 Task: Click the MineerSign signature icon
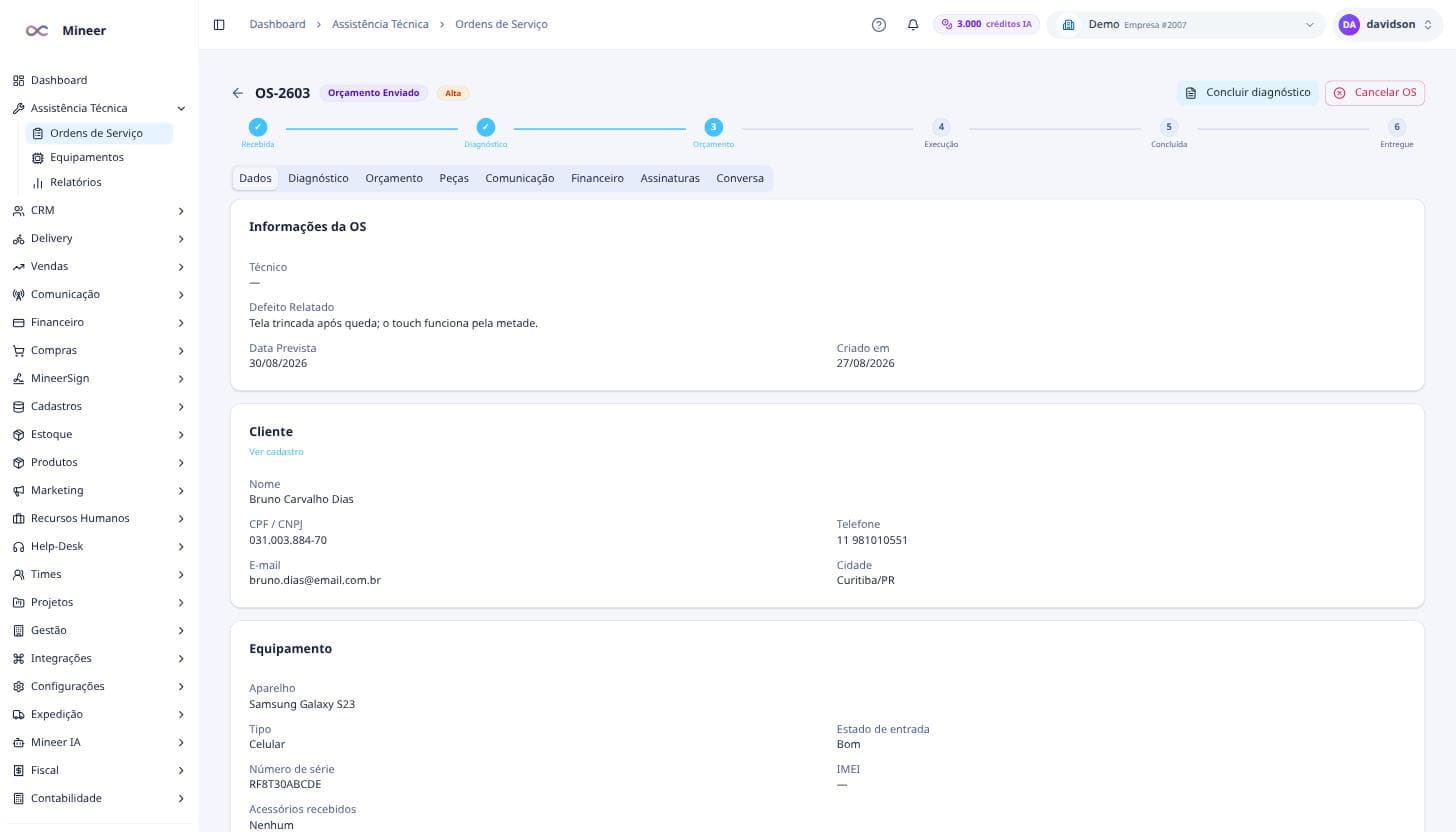pos(19,378)
